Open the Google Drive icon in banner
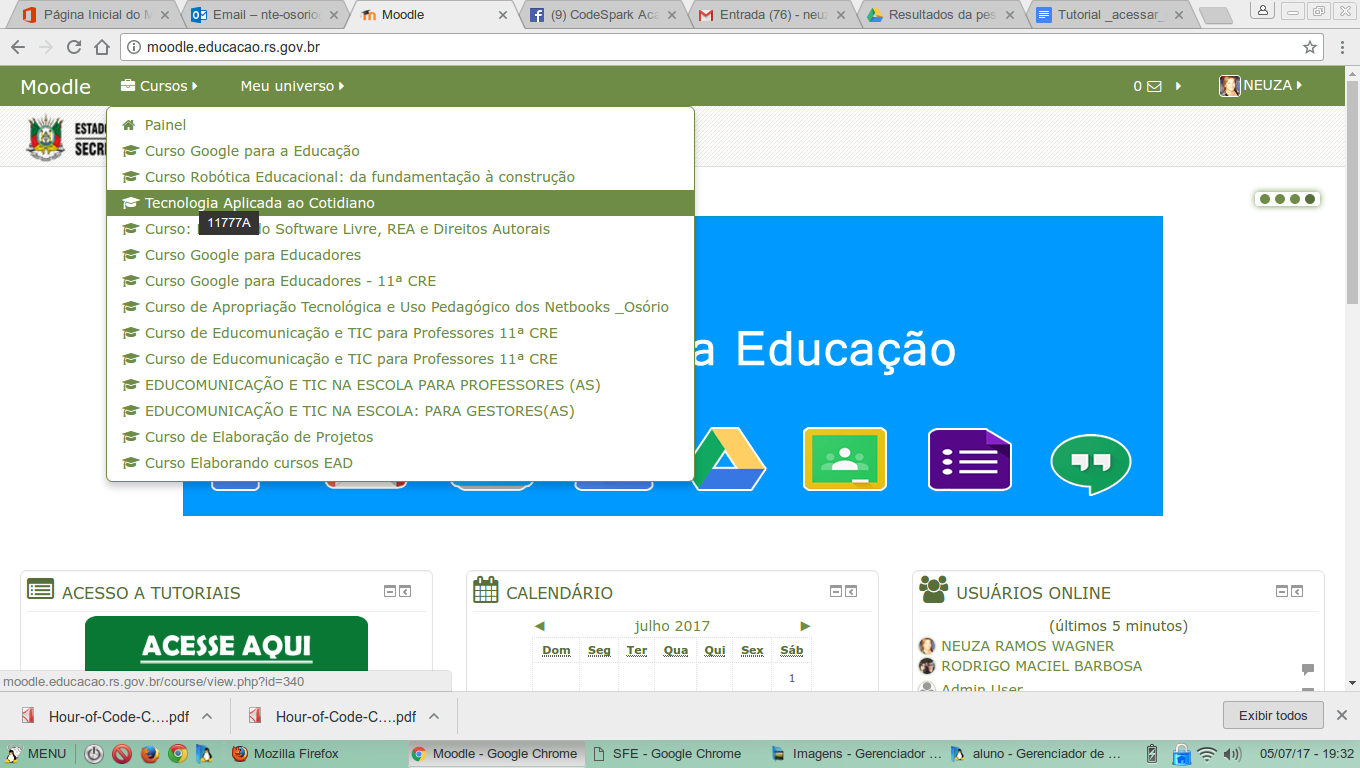 point(729,458)
